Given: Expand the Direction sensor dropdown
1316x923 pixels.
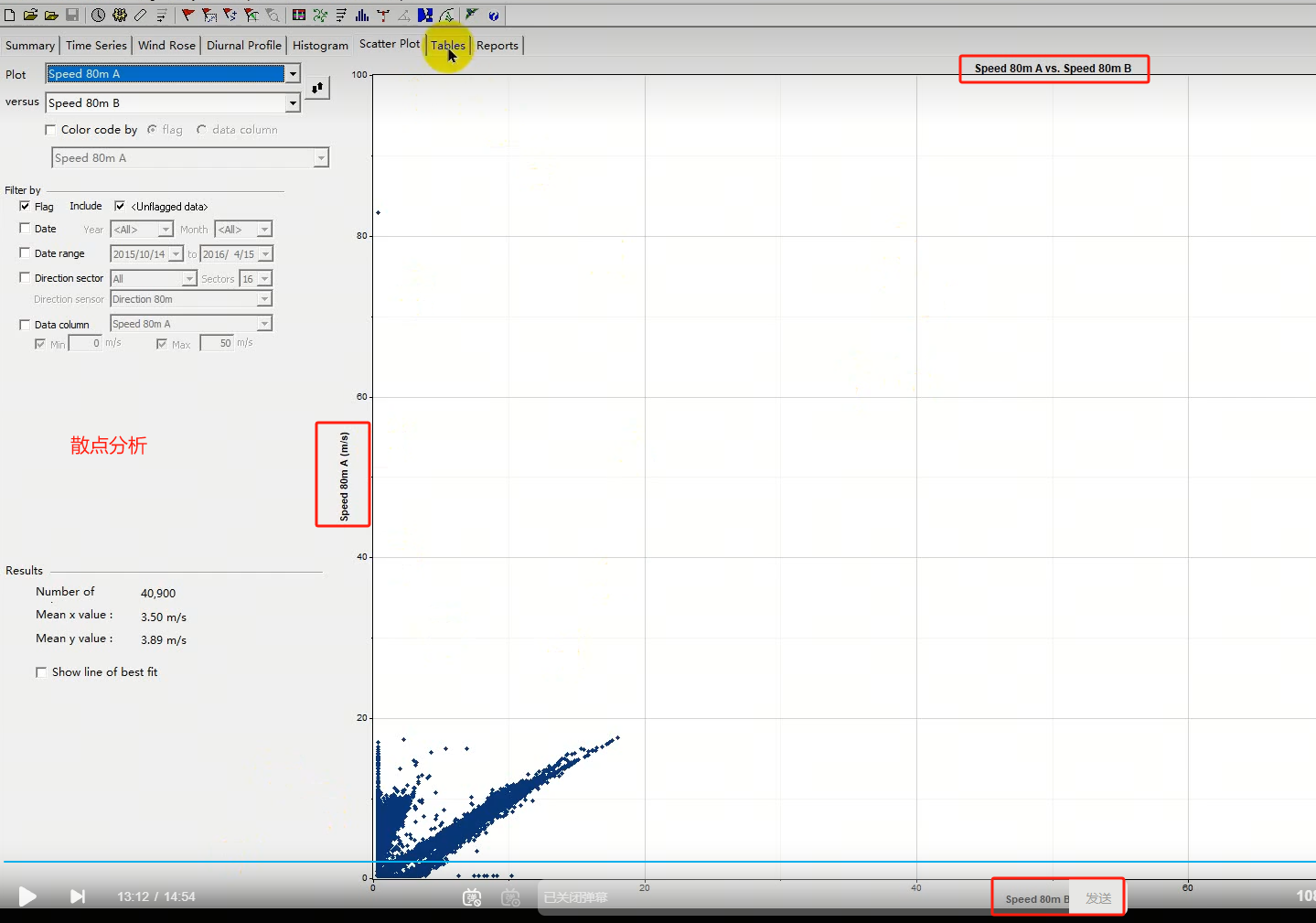Looking at the screenshot, I should tap(263, 298).
